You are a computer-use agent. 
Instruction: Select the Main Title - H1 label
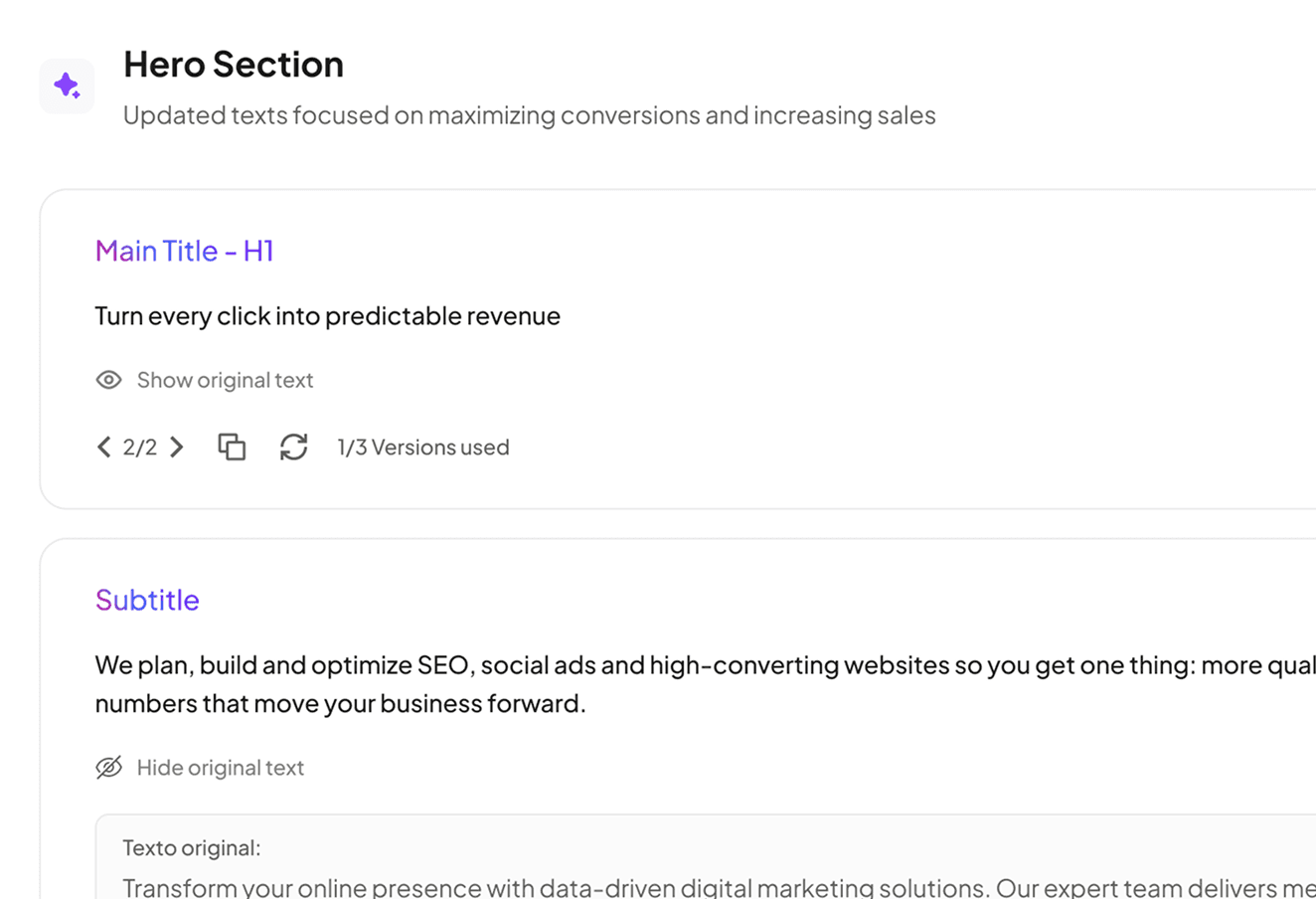point(184,251)
